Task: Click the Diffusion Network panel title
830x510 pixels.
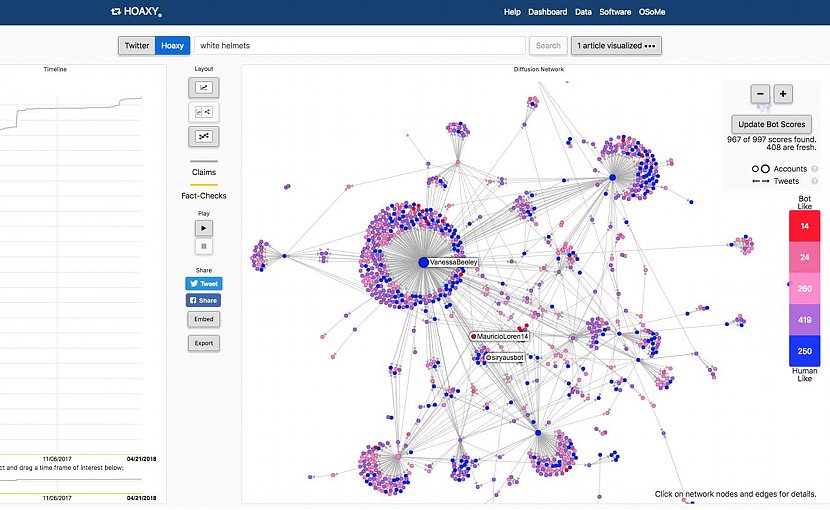Action: (538, 69)
